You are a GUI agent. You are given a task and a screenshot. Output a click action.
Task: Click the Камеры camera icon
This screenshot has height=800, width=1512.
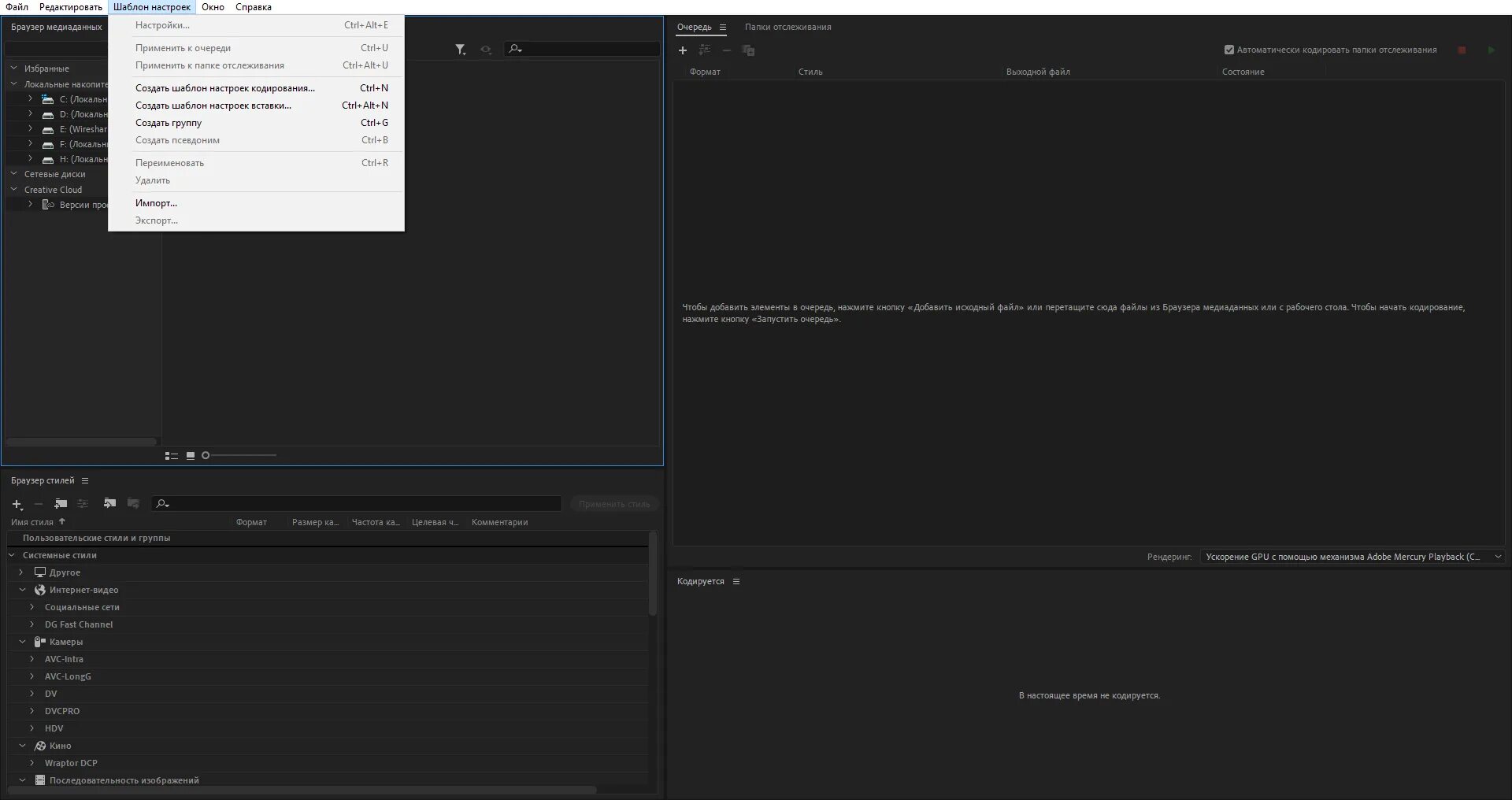tap(40, 642)
